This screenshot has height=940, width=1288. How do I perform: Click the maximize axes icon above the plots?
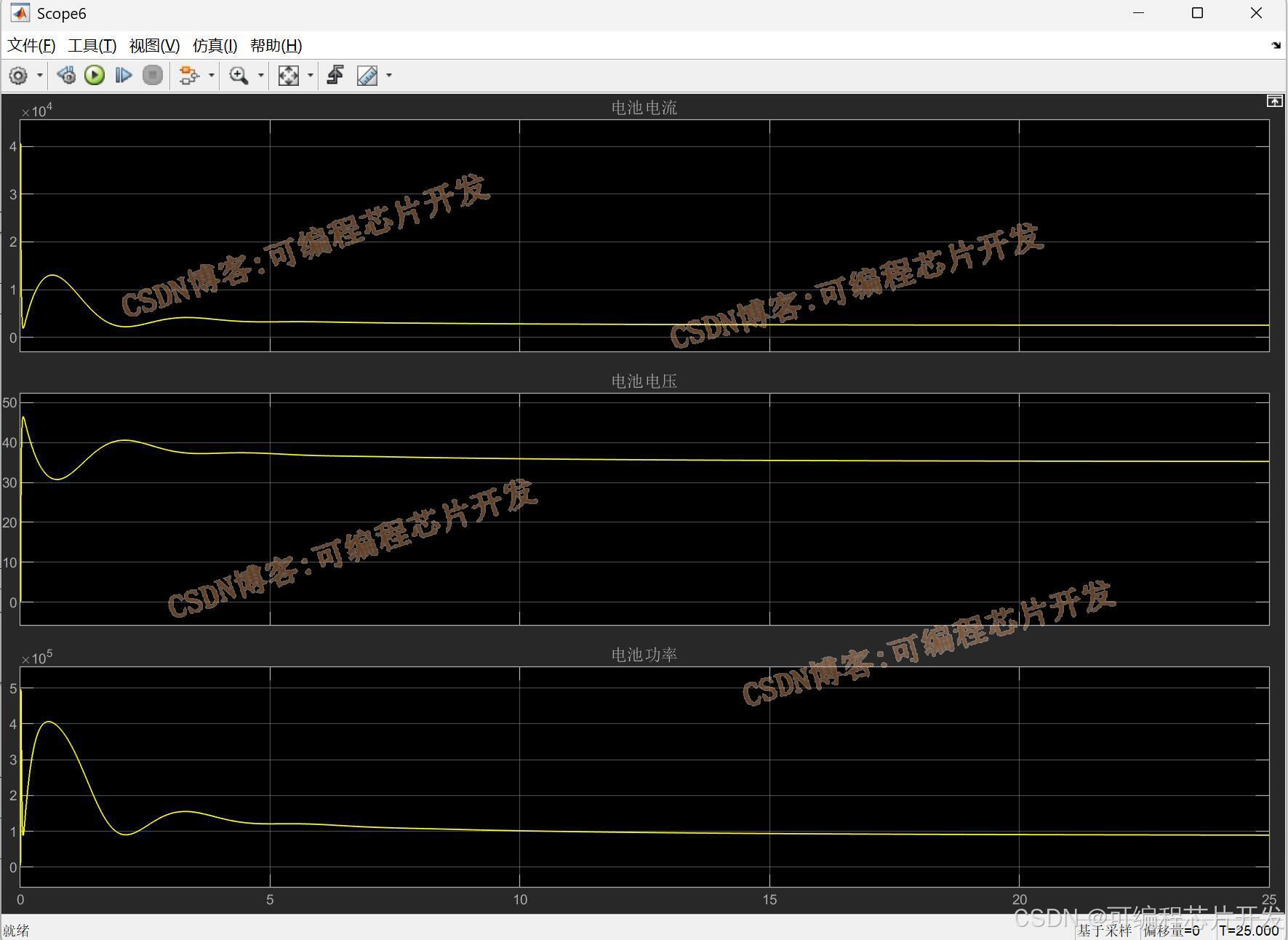tap(1274, 101)
